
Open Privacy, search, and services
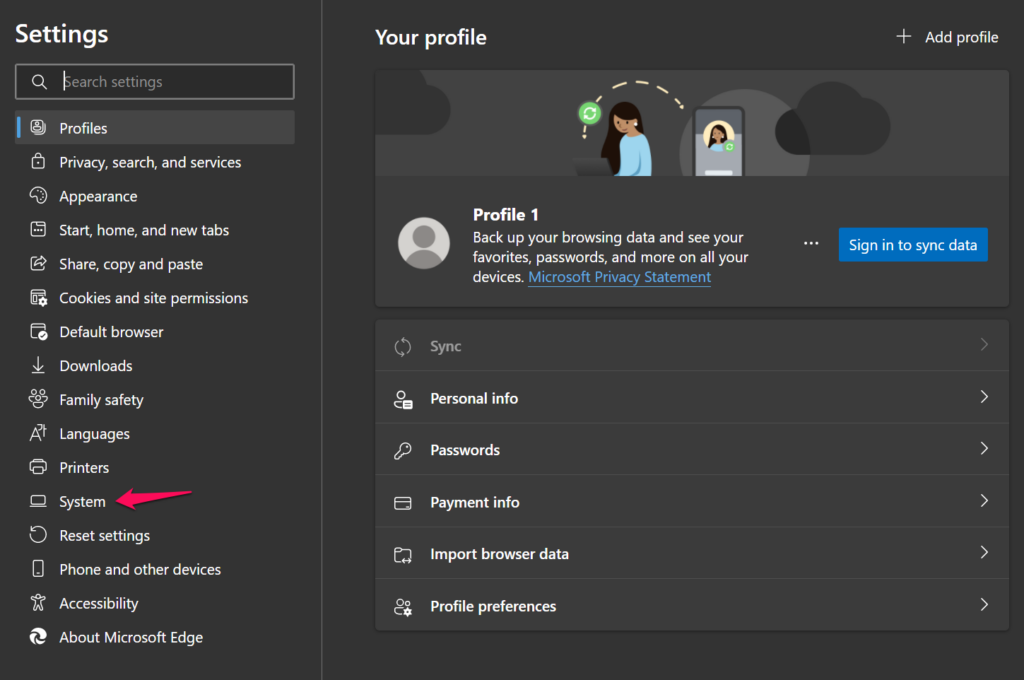155,161
